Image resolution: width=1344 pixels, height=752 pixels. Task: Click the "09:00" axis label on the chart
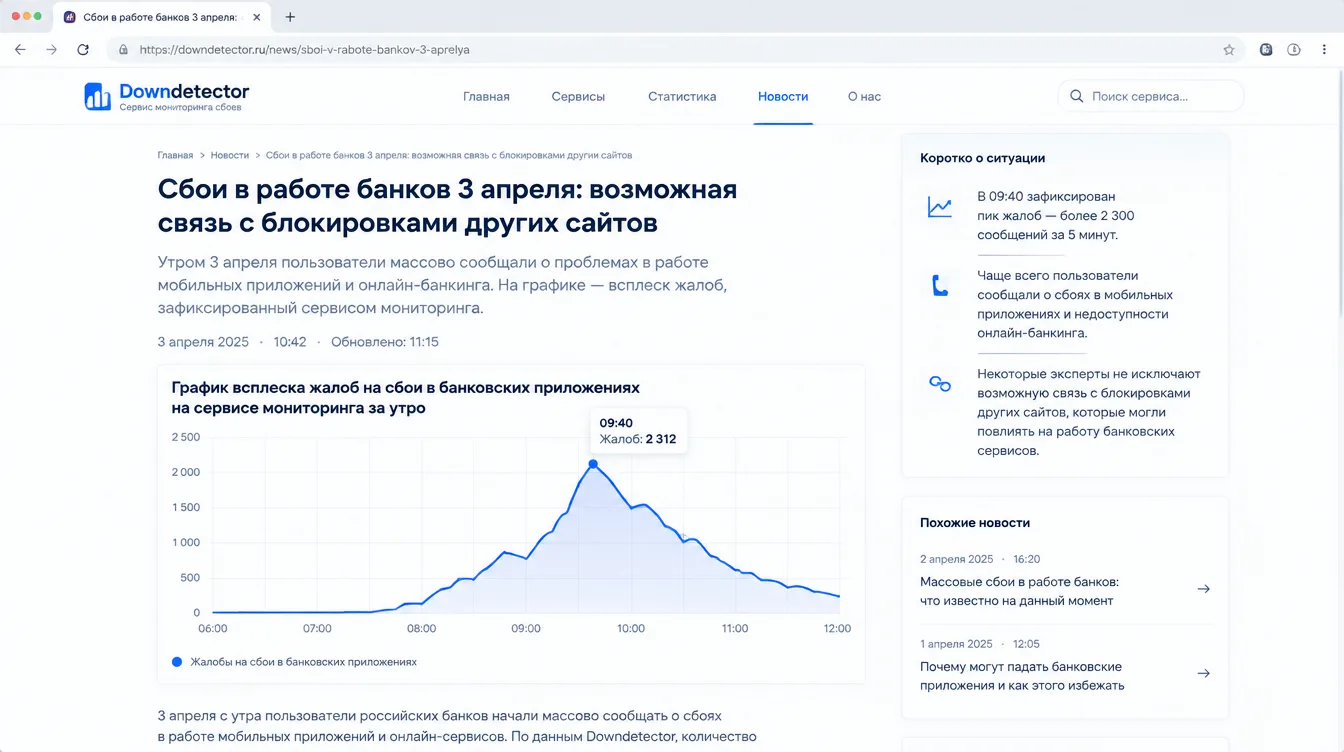pos(526,629)
